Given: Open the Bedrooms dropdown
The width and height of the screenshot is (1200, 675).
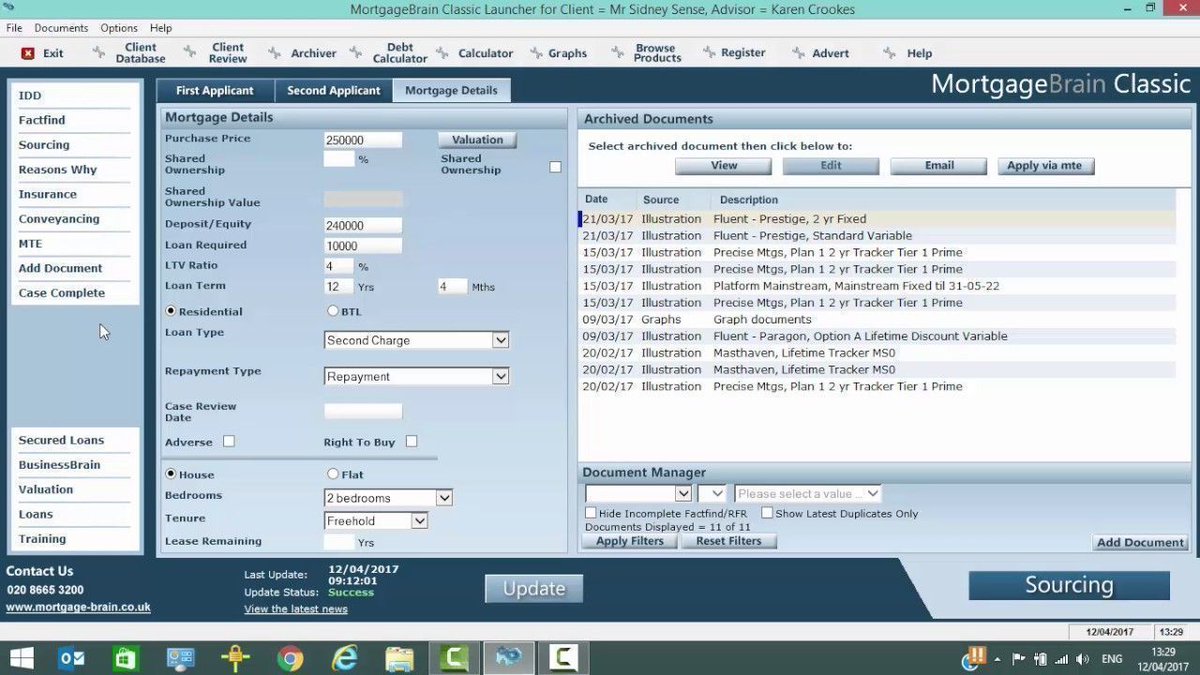Looking at the screenshot, I should 389,497.
